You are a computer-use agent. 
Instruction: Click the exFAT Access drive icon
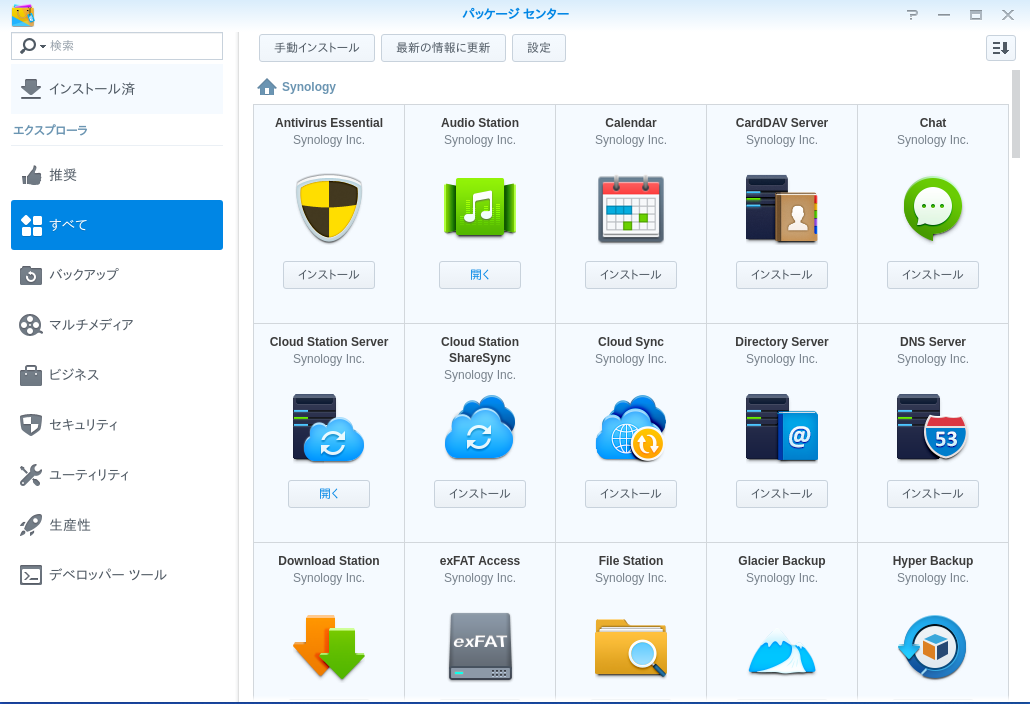point(480,647)
